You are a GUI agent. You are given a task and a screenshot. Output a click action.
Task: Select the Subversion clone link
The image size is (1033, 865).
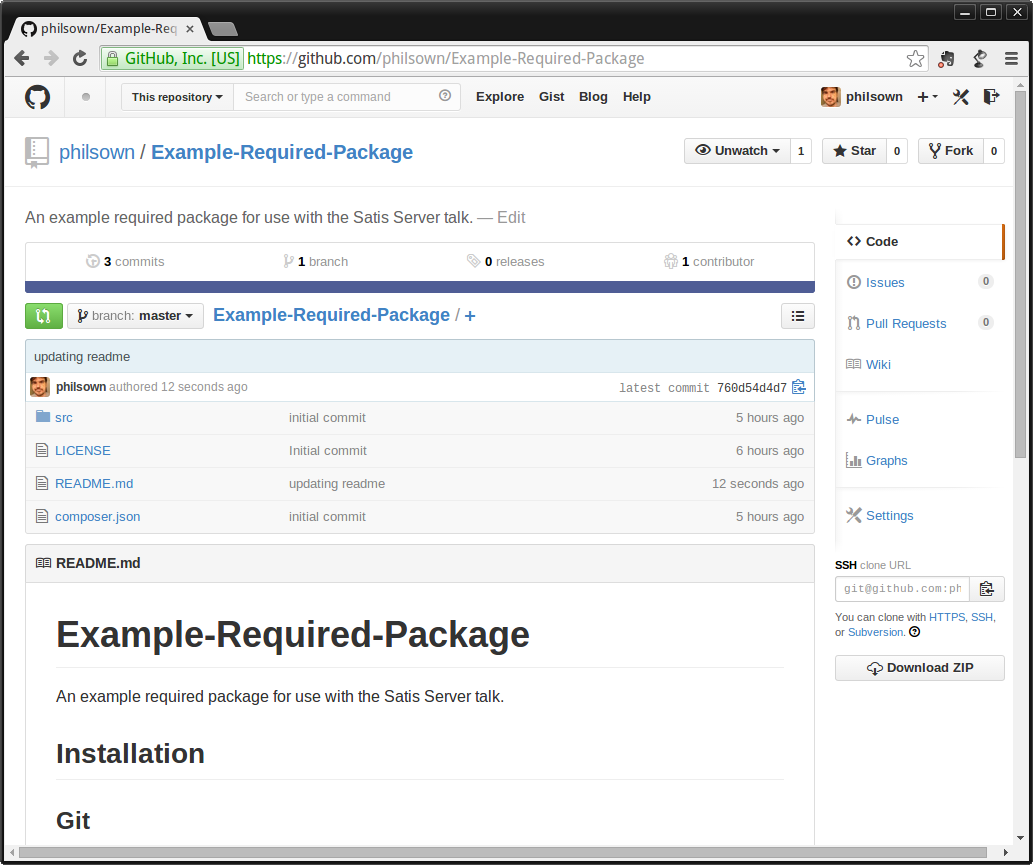pyautogui.click(x=876, y=632)
